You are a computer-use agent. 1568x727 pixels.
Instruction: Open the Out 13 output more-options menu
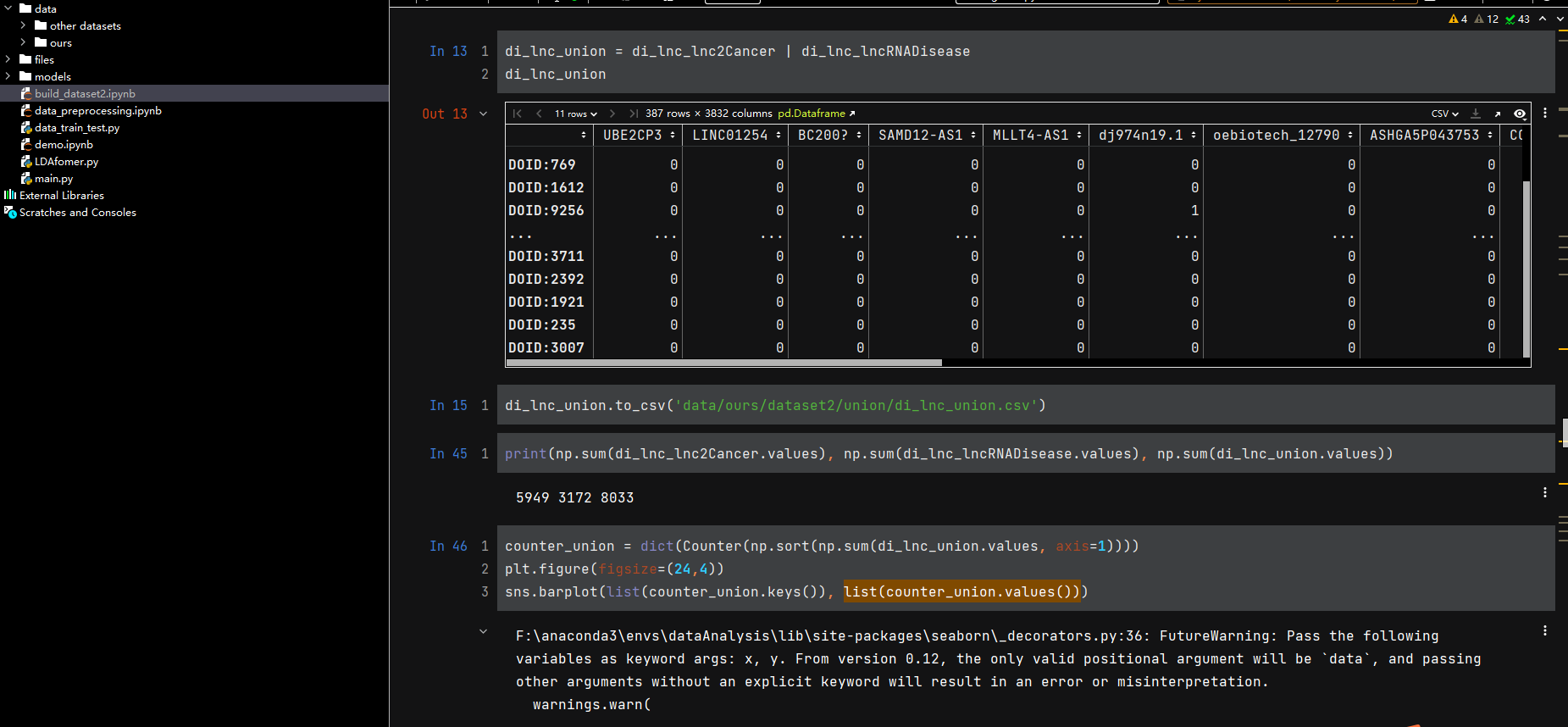[1545, 114]
